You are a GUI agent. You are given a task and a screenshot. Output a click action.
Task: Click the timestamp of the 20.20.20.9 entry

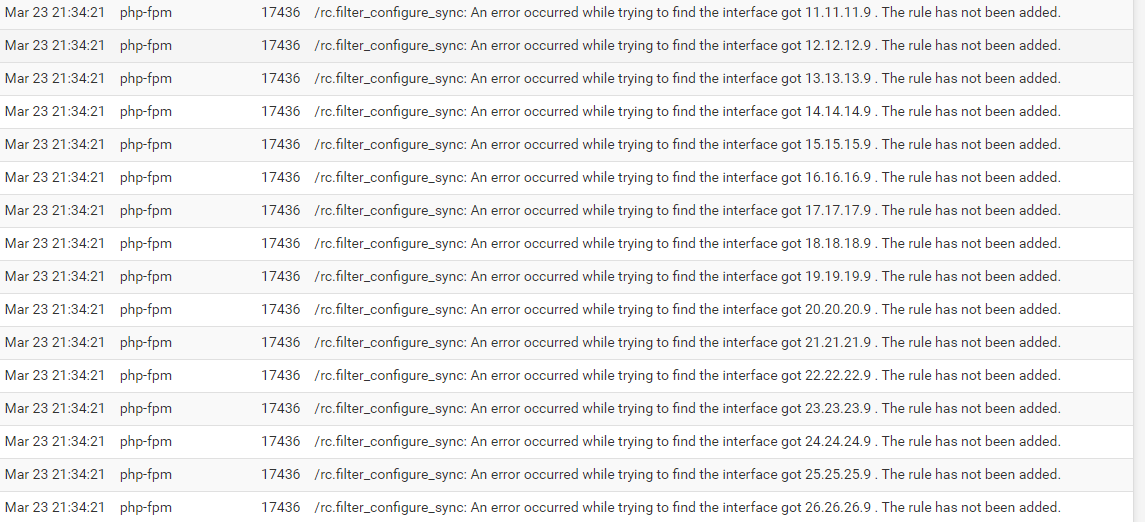tap(55, 310)
